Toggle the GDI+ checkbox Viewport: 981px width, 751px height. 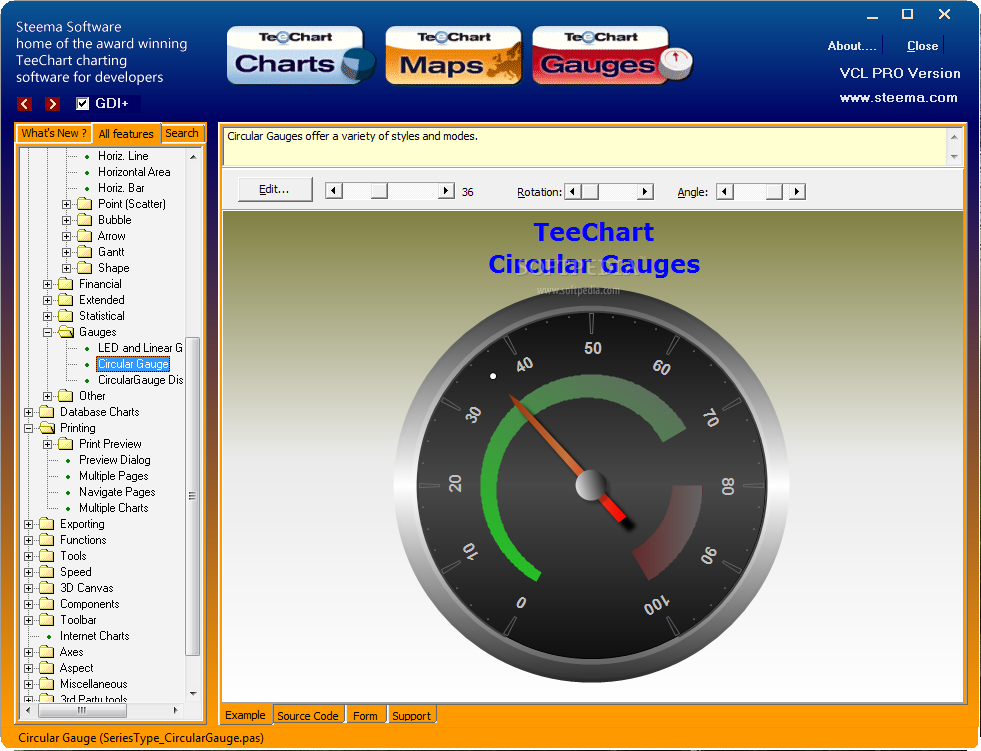(82, 103)
